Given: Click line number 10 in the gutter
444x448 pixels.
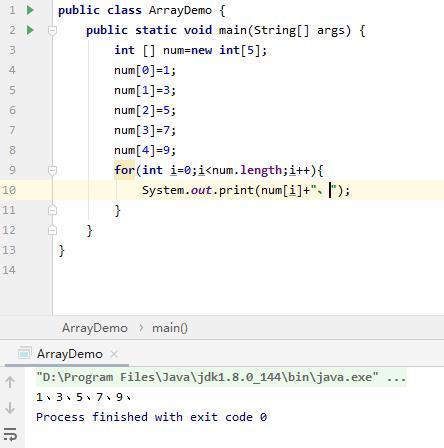Looking at the screenshot, I should pos(9,190).
